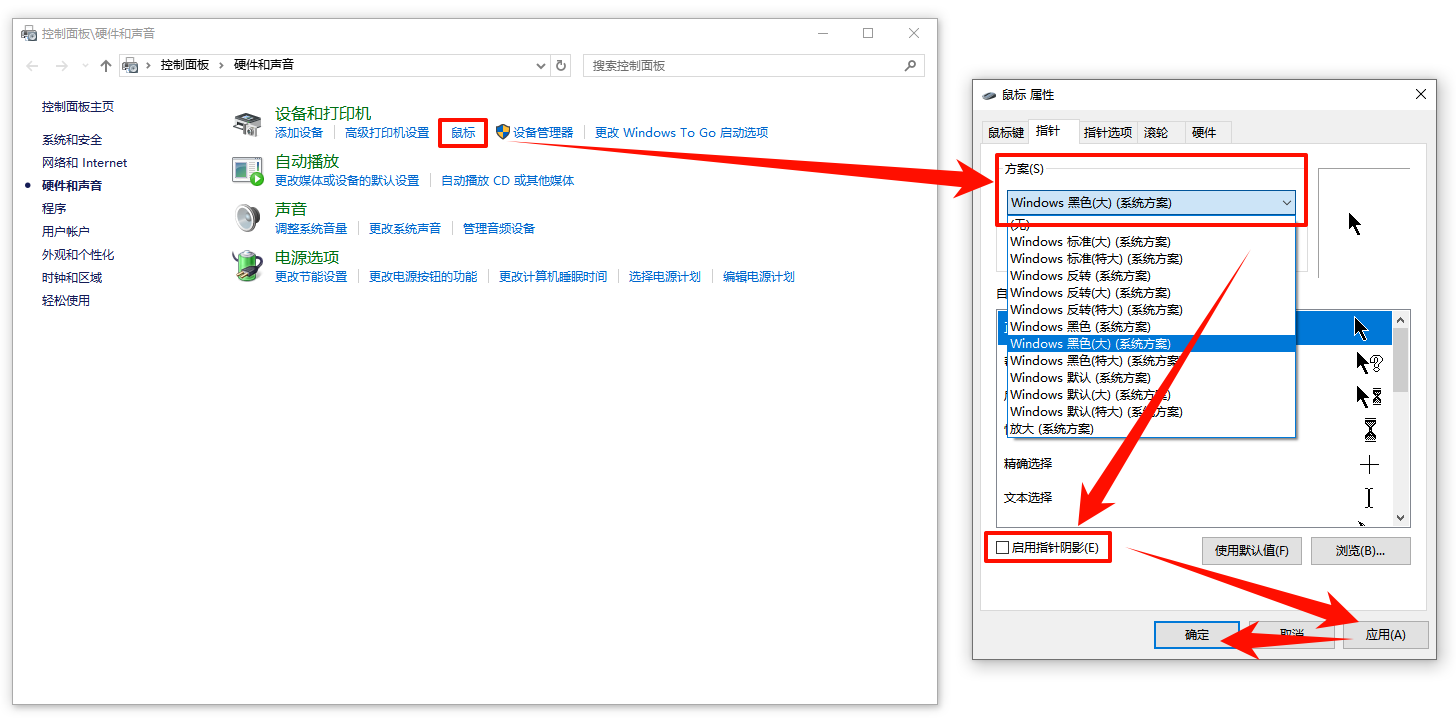
Task: Open 轻松使用 in the sidebar
Action: [x=66, y=301]
